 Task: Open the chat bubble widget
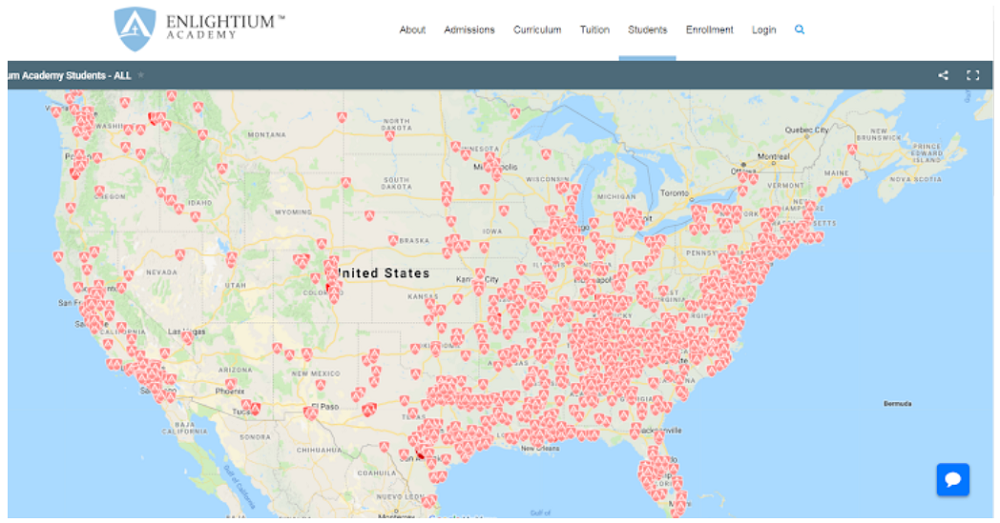pyautogui.click(x=953, y=479)
